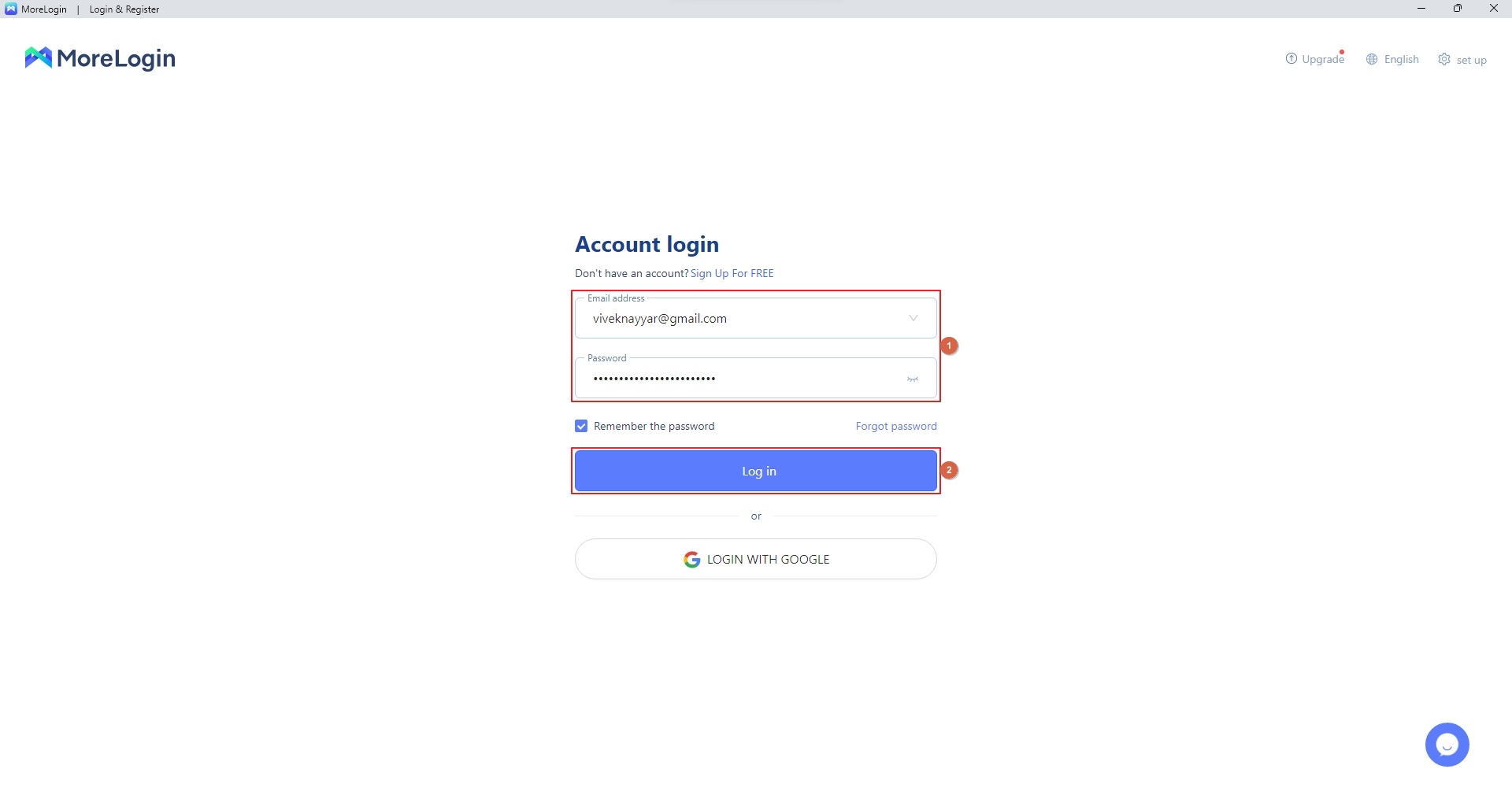This screenshot has width=1512, height=810.
Task: Click the MoreLogin logo in header
Action: 100,58
